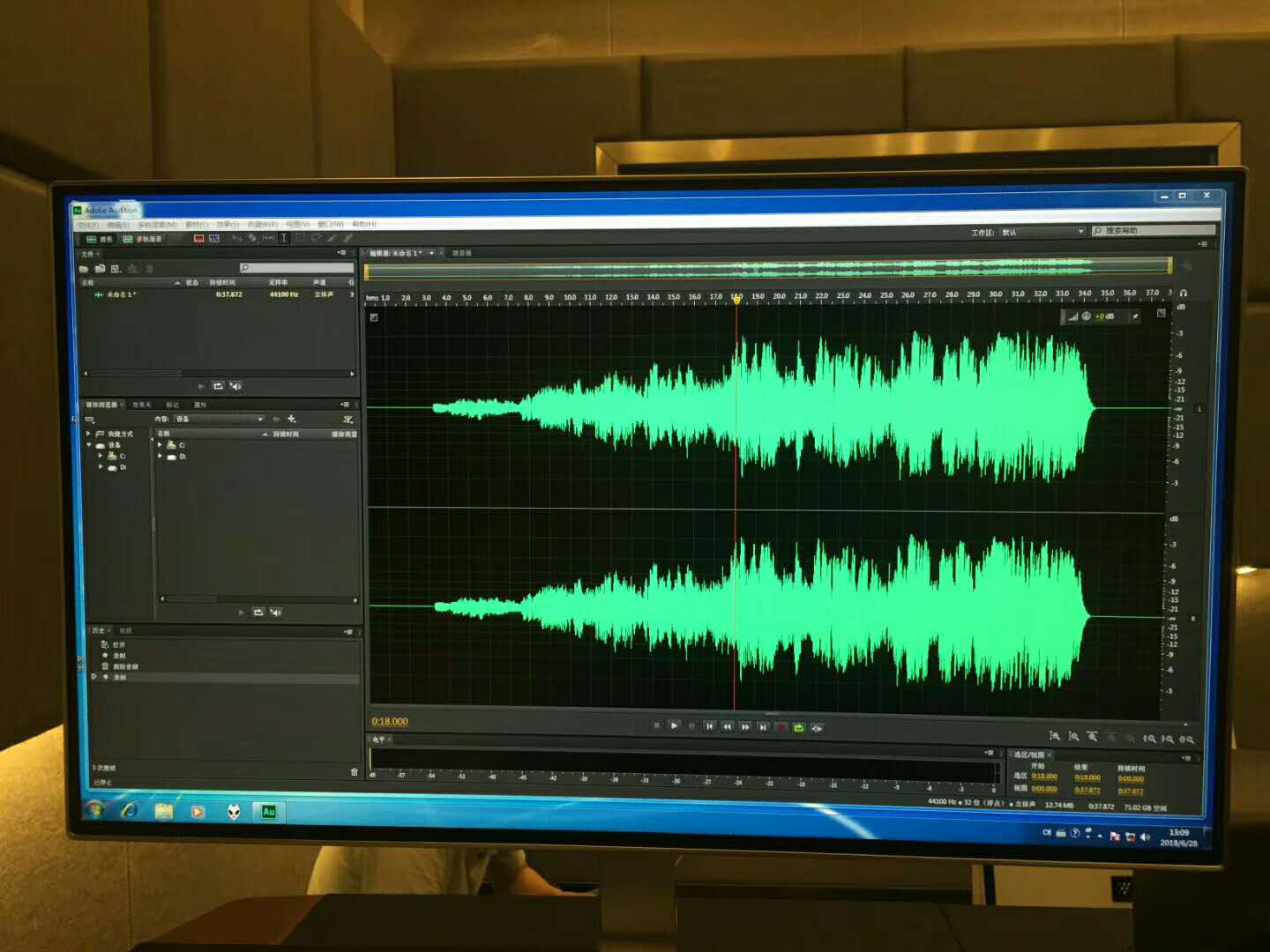Jump to previous marker in transport
Image resolution: width=1270 pixels, height=952 pixels.
coord(709,726)
